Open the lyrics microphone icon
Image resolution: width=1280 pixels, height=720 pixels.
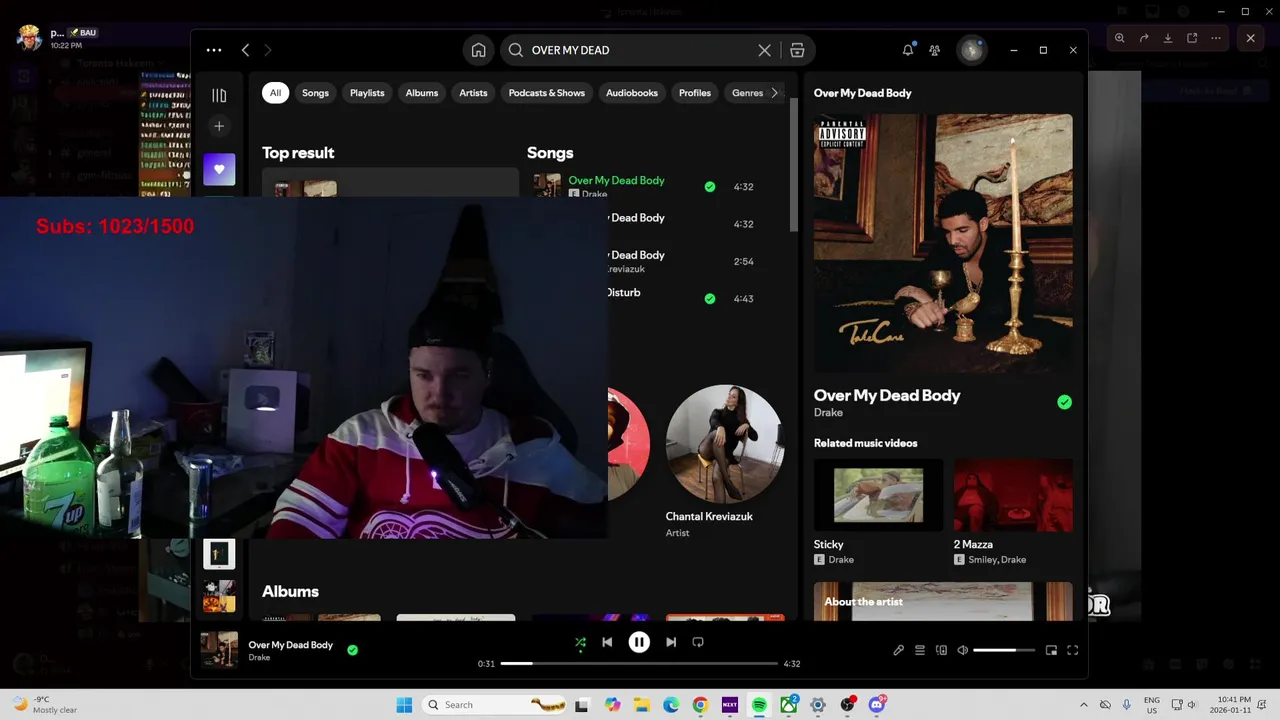(898, 650)
